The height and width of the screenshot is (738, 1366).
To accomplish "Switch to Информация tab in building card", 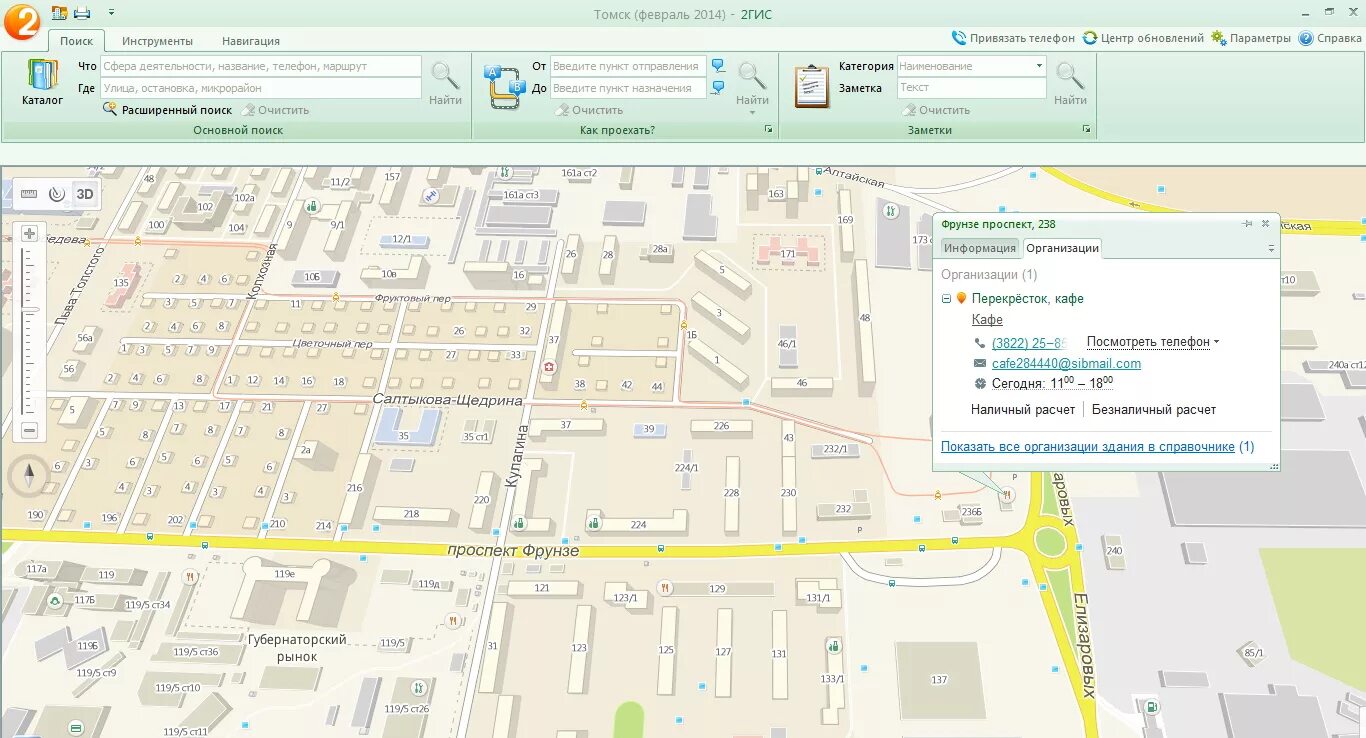I will [x=980, y=249].
